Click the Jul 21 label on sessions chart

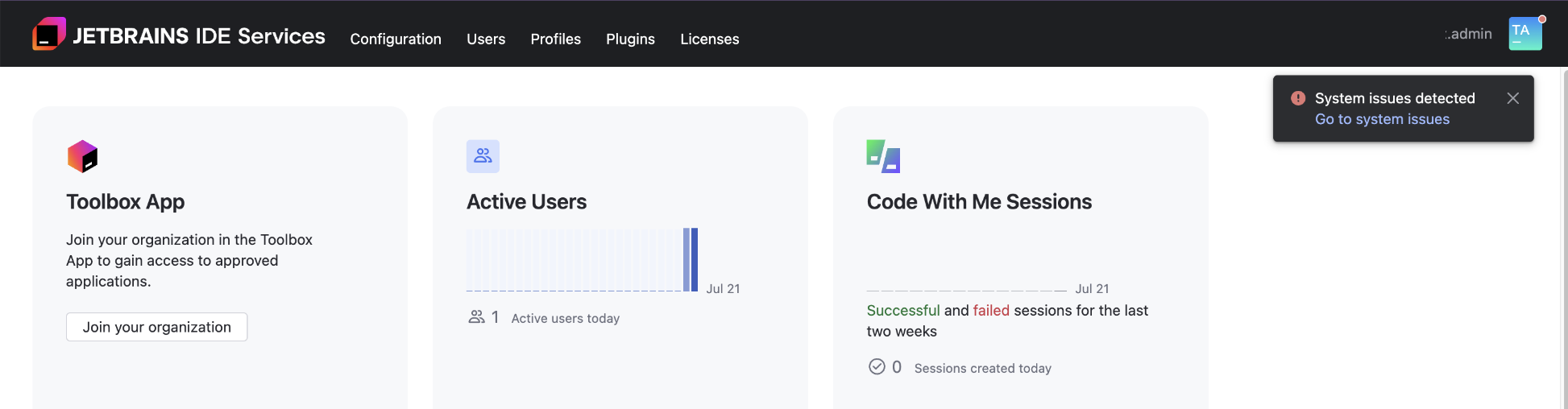[1092, 288]
